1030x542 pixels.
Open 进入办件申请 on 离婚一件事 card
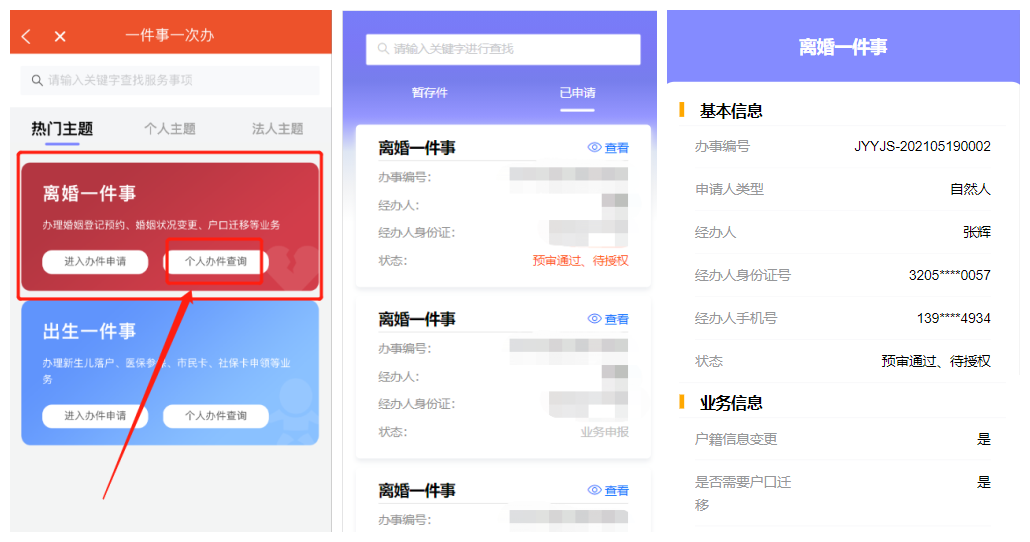pos(95,261)
